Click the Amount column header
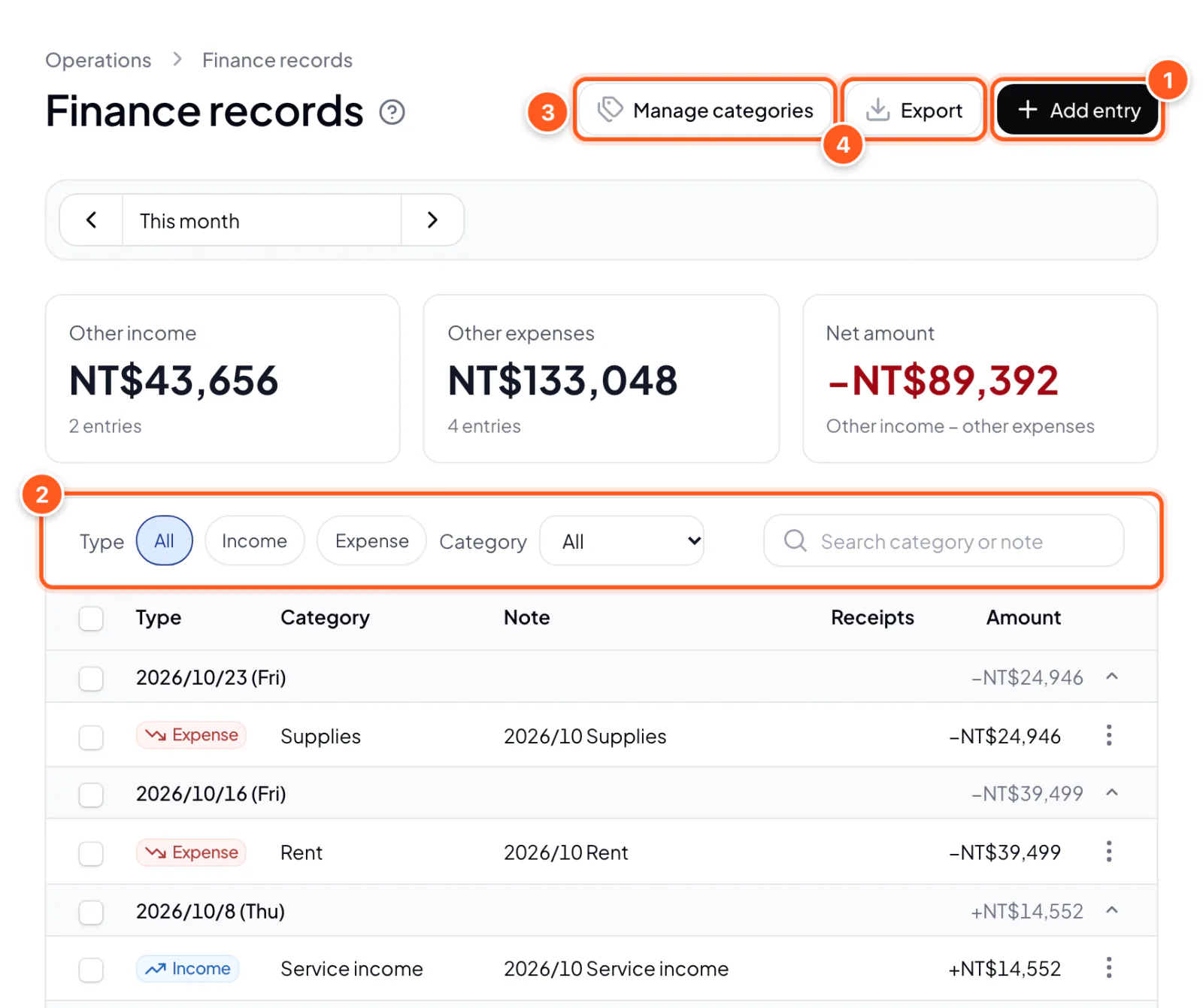The image size is (1203, 1008). (1023, 618)
